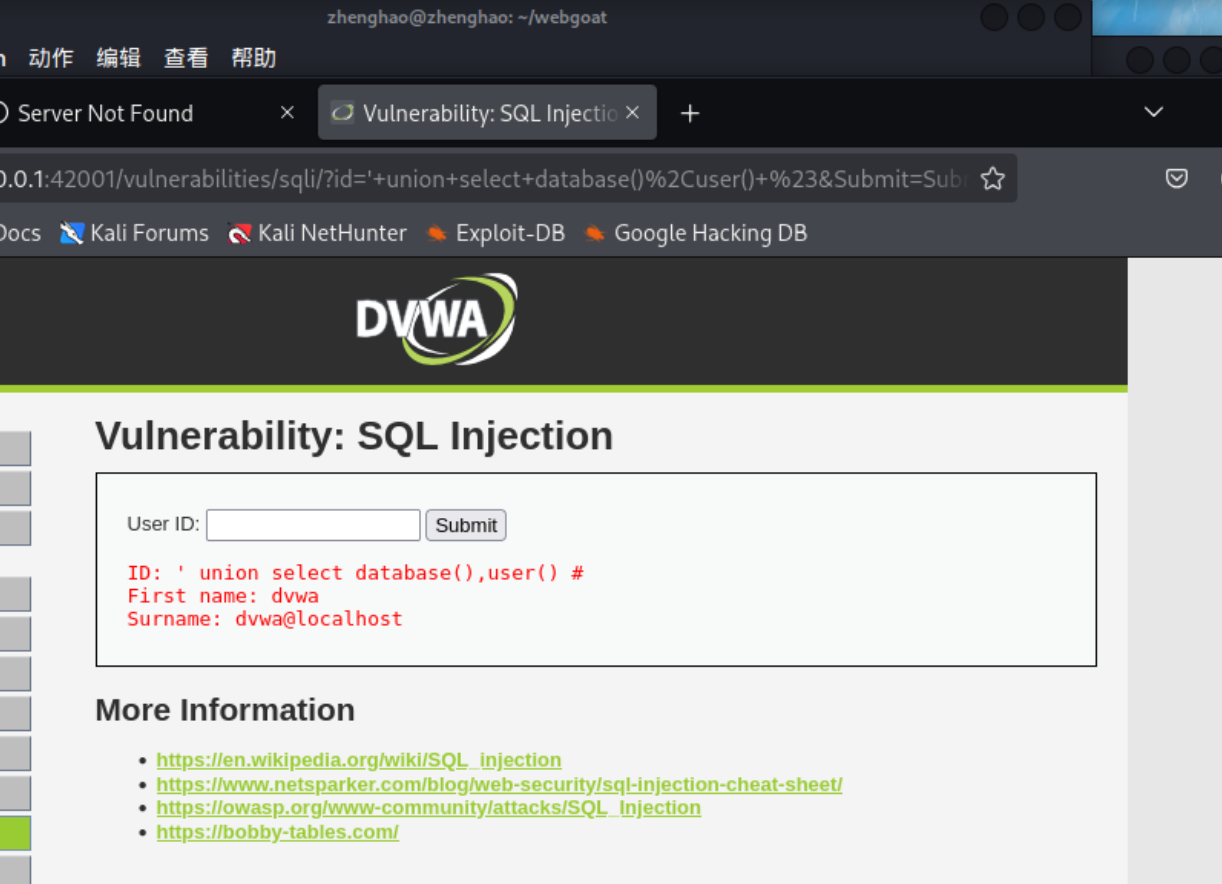Select the highlighted green sidebar menu item
This screenshot has width=1222, height=884.
[15, 833]
